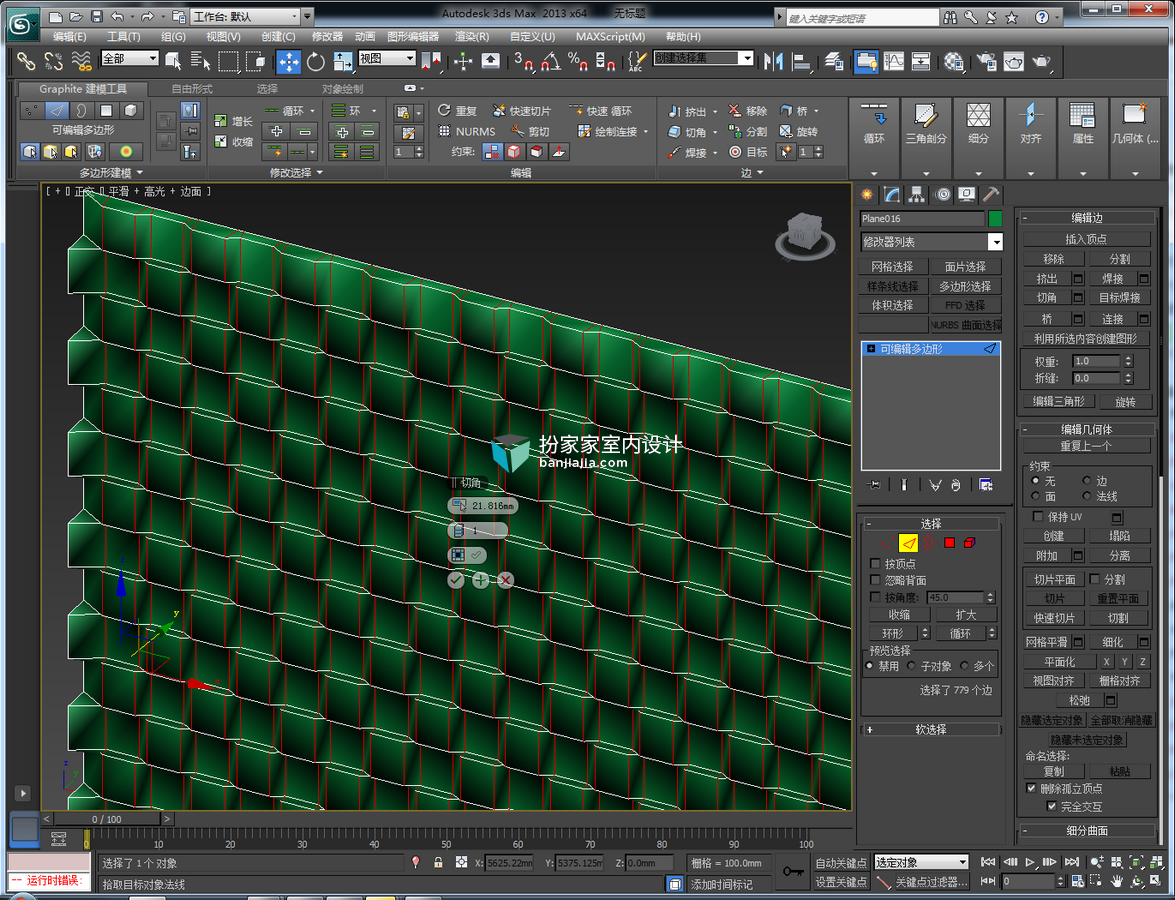Select the Move transform tool
1175x900 pixels.
[x=289, y=61]
